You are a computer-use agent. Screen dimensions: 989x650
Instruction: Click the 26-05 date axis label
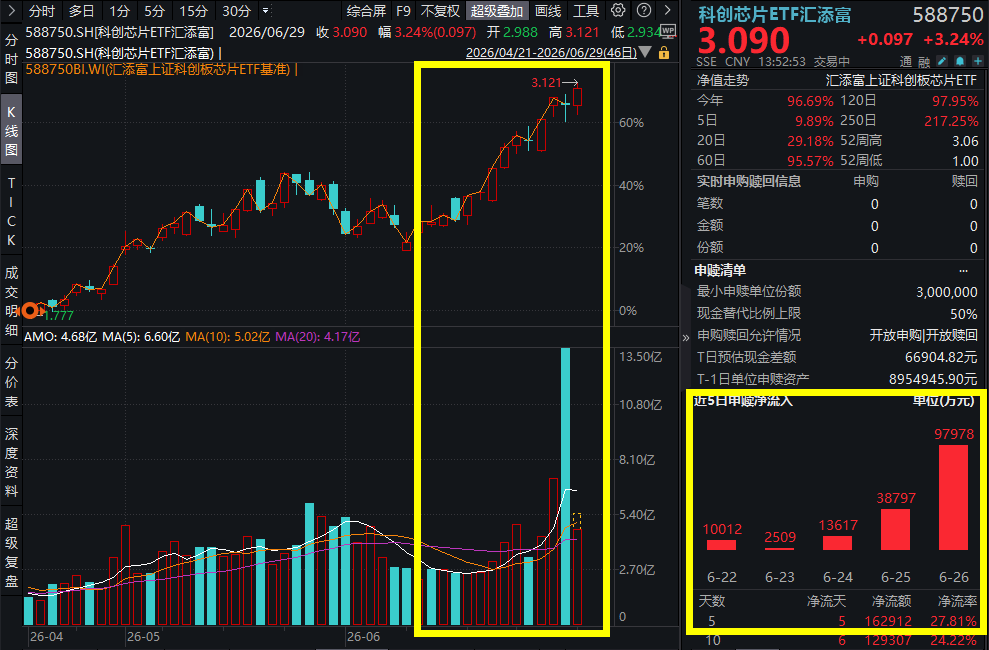(143, 637)
